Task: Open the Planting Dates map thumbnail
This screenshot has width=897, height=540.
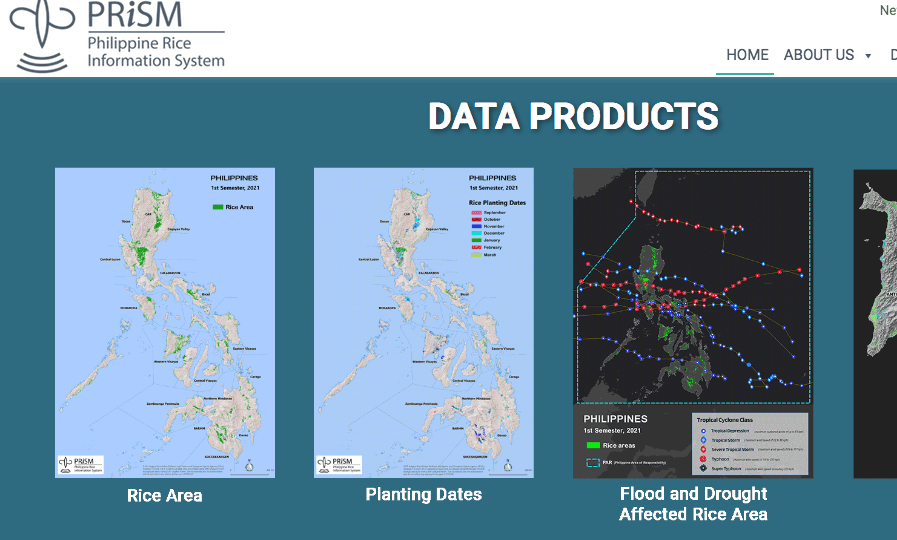Action: pyautogui.click(x=423, y=322)
